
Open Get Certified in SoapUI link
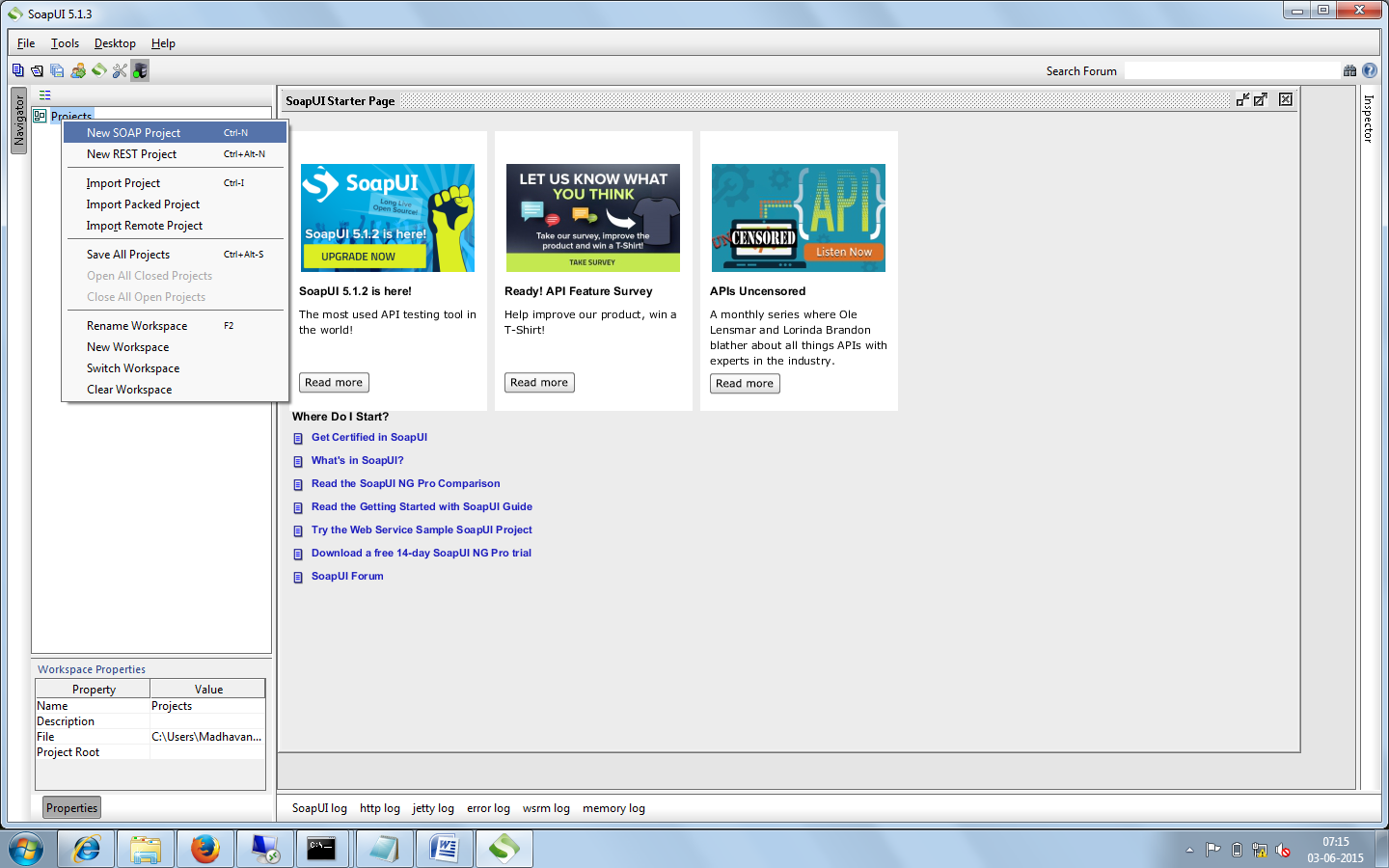(x=369, y=438)
